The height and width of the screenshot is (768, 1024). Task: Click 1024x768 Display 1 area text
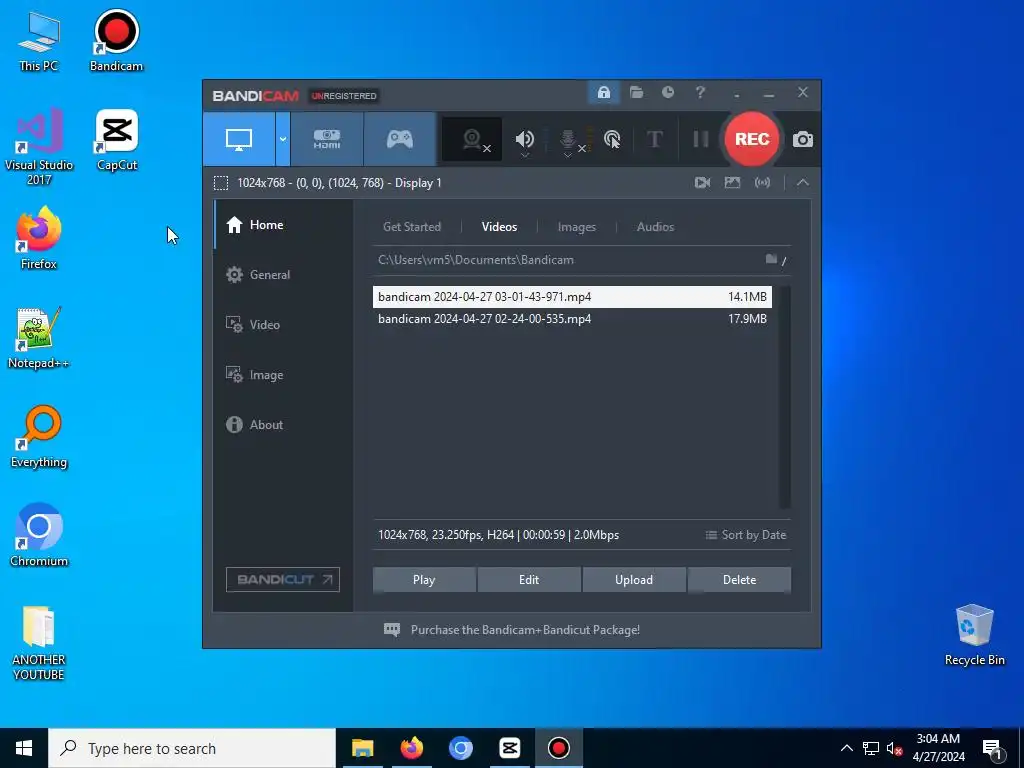[339, 183]
